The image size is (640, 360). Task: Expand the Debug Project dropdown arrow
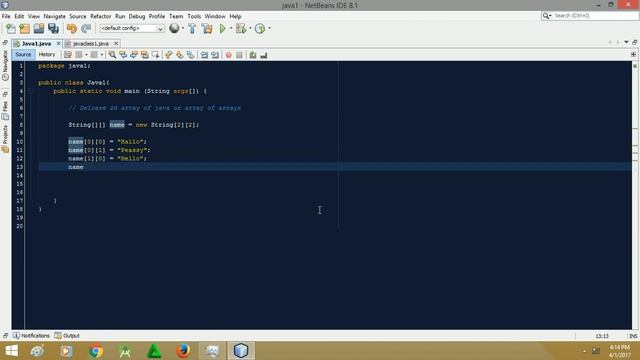click(250, 28)
